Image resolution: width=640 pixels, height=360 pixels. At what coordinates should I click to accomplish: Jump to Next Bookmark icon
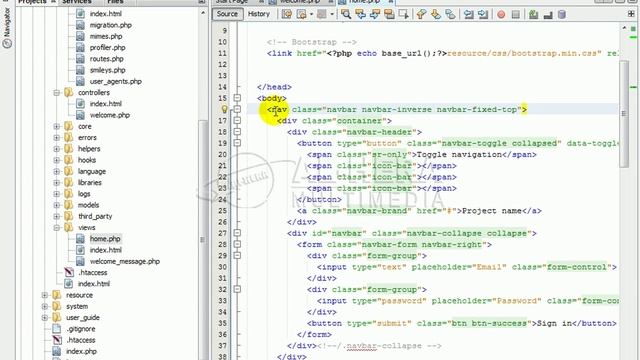(x=436, y=14)
